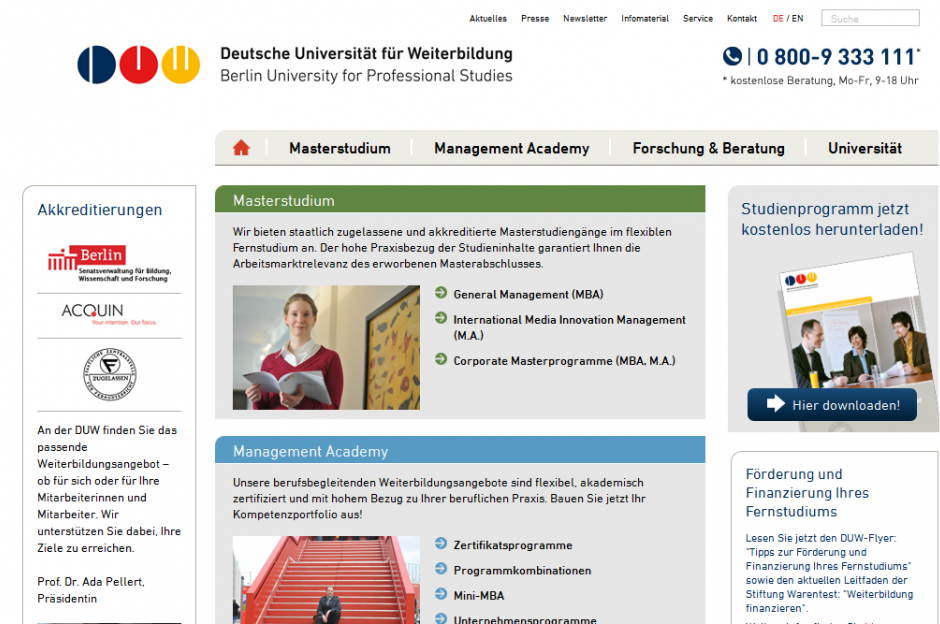The width and height of the screenshot is (940, 624).
Task: Follow the Corporate Masterprogramme link
Action: click(x=564, y=361)
